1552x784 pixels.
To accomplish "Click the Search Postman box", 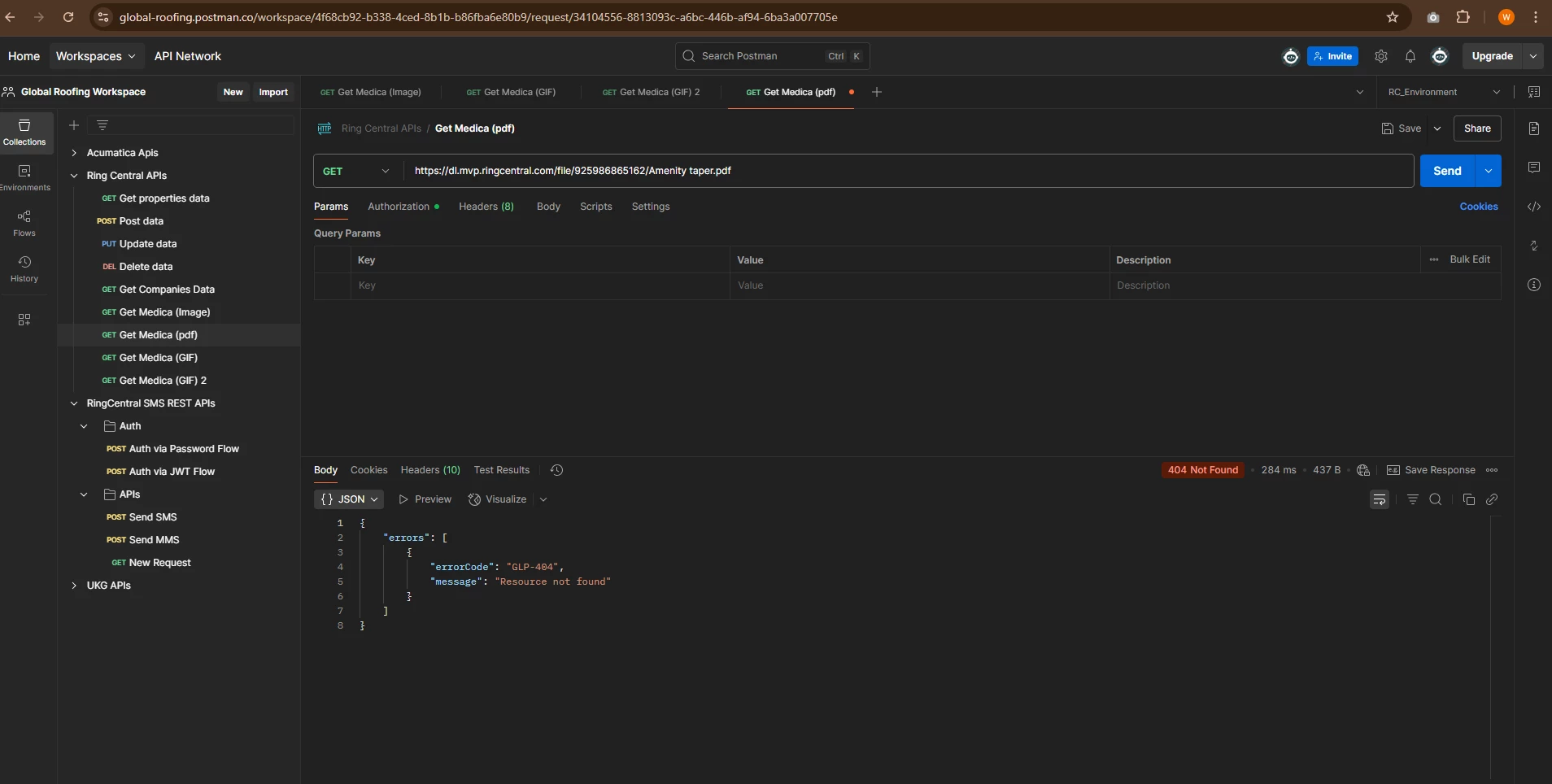I will point(772,56).
